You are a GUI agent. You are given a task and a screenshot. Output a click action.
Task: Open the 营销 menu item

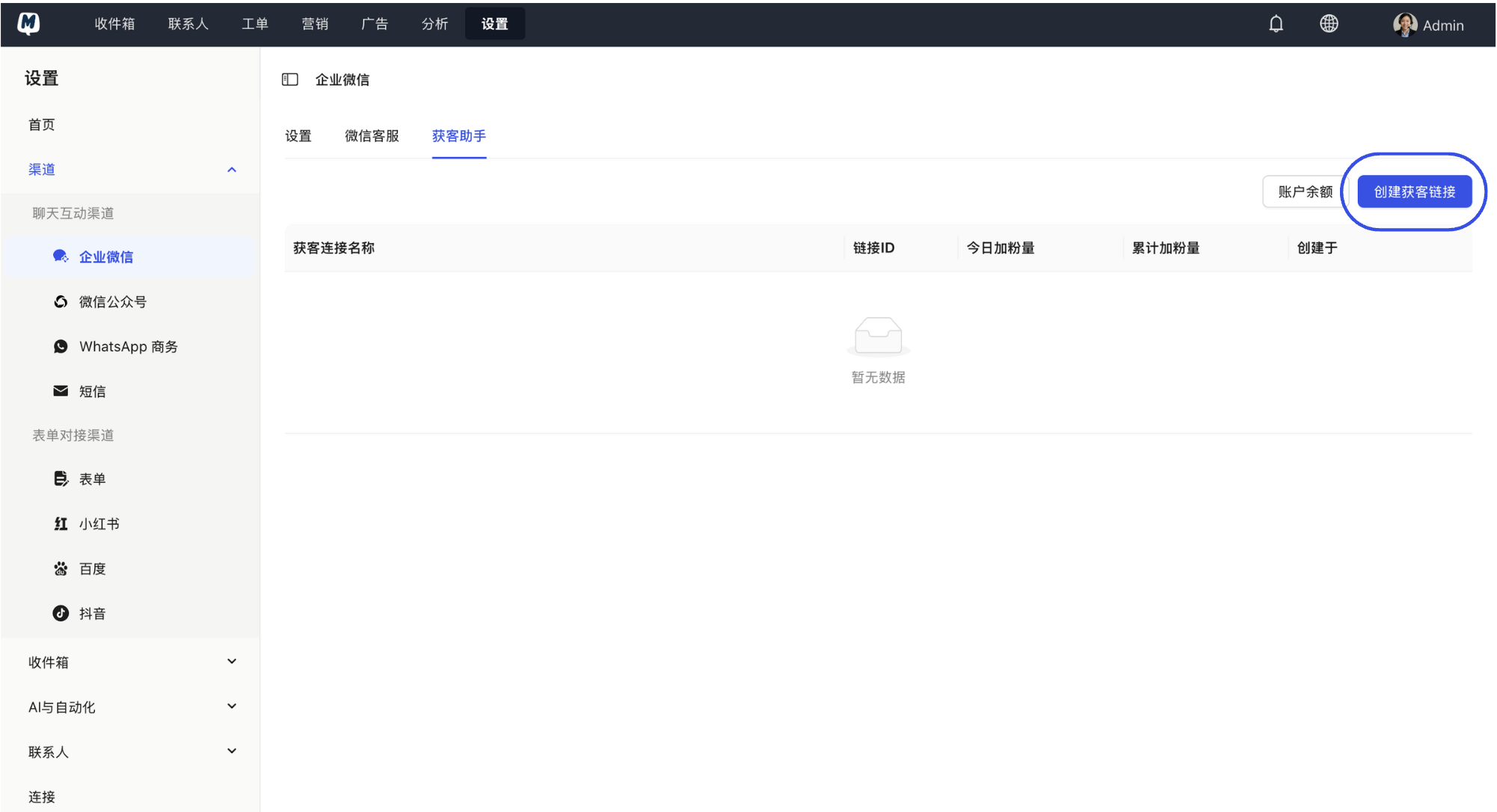point(315,23)
